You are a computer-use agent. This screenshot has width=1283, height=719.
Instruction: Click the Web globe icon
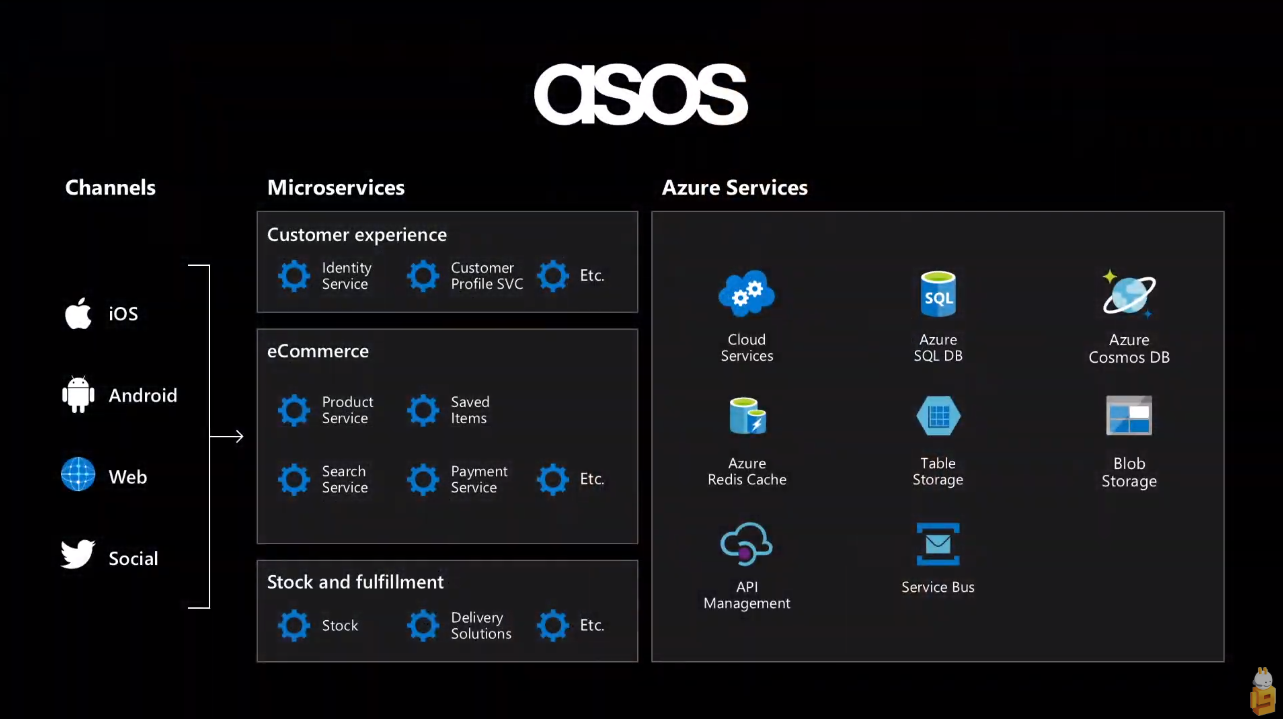78,474
